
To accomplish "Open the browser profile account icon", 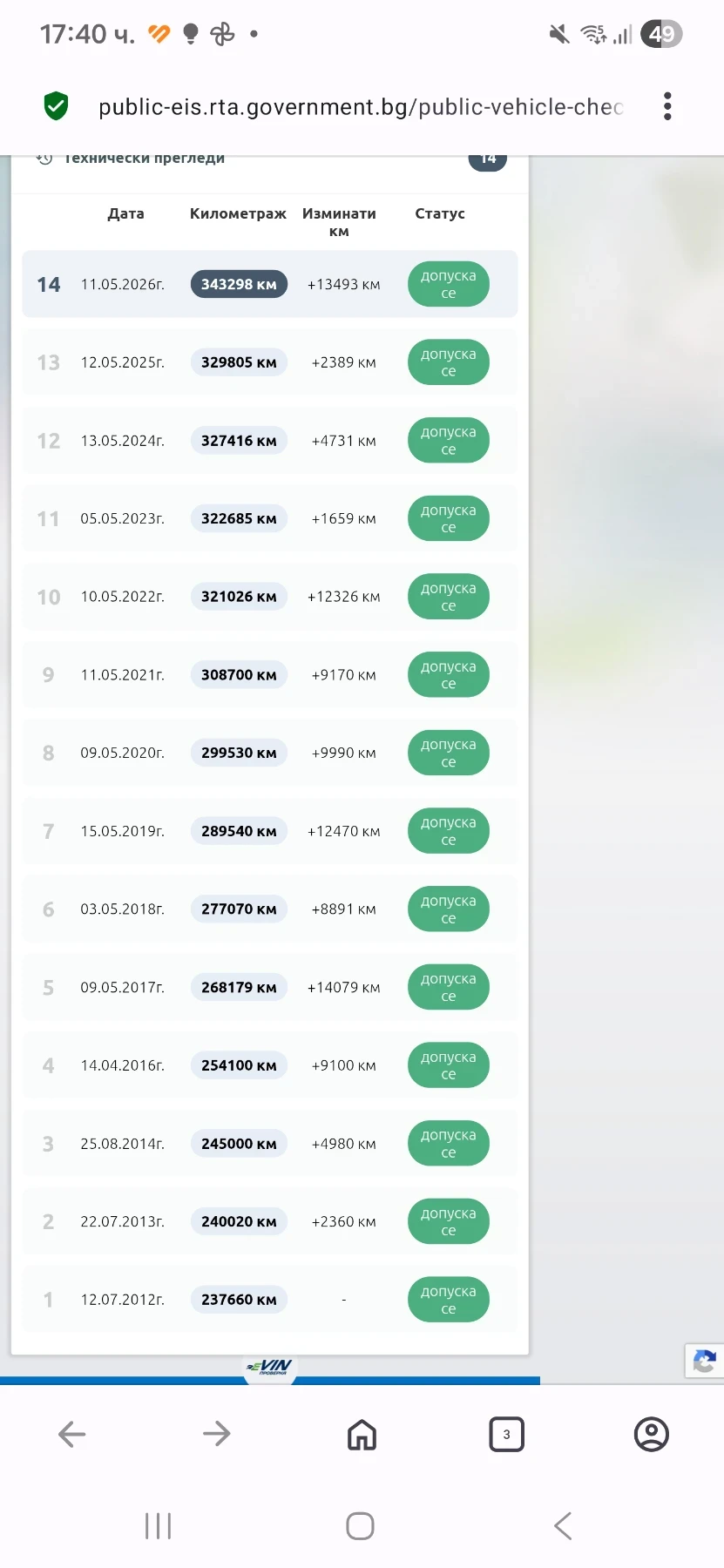I will [x=651, y=1434].
